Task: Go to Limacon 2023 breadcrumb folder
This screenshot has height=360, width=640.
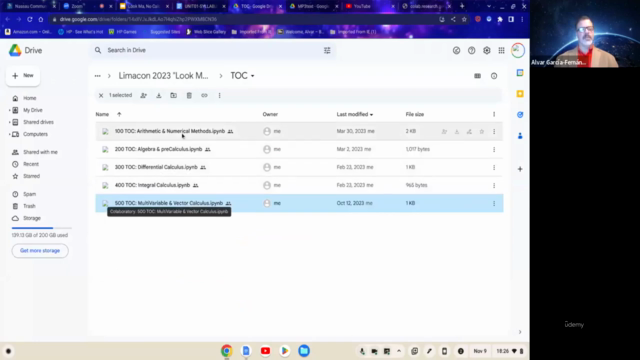Action: 163,76
